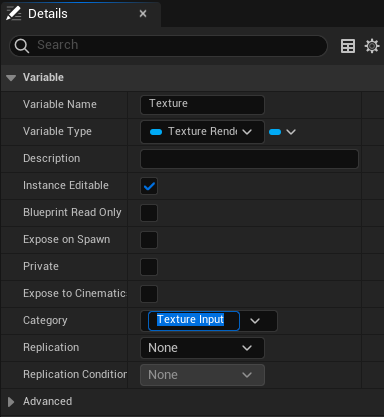Click the Category label
The width and height of the screenshot is (384, 417).
pos(45,320)
